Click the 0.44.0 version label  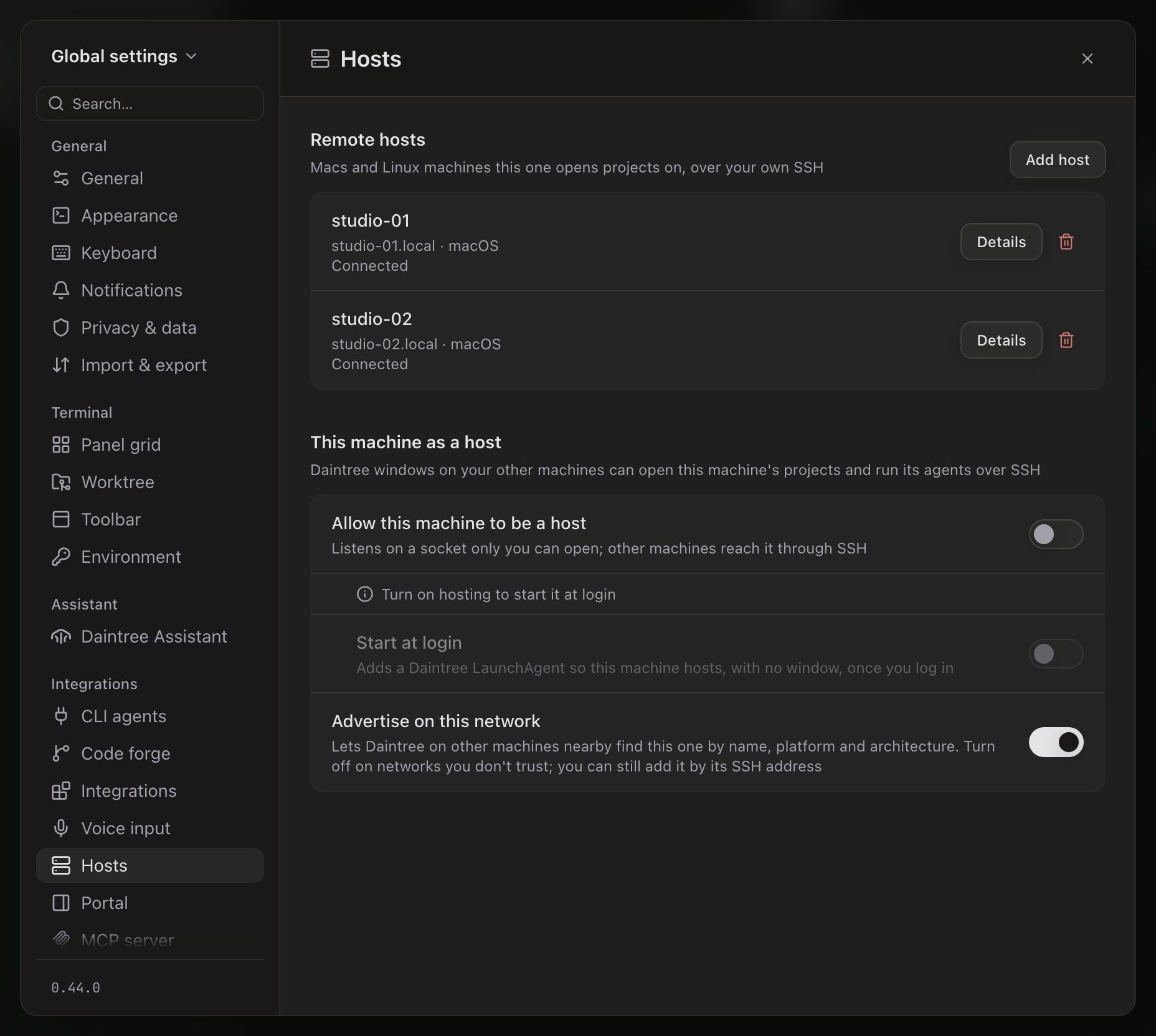pos(75,987)
